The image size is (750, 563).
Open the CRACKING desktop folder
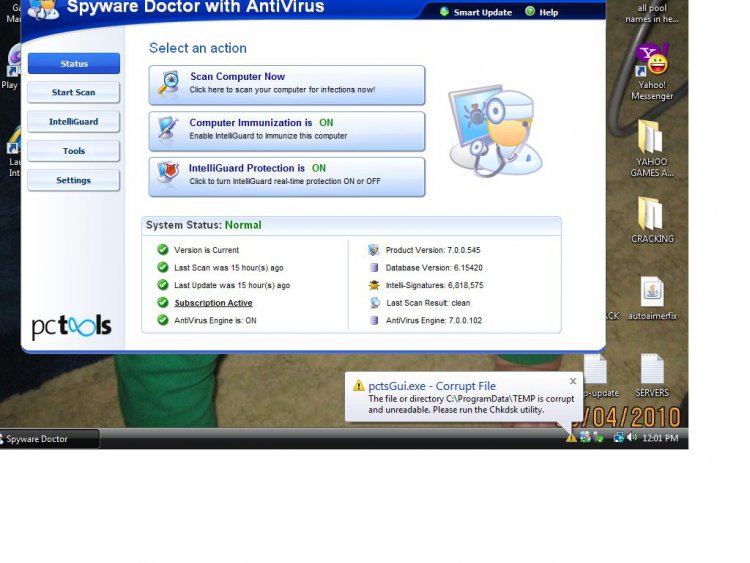pyautogui.click(x=651, y=220)
